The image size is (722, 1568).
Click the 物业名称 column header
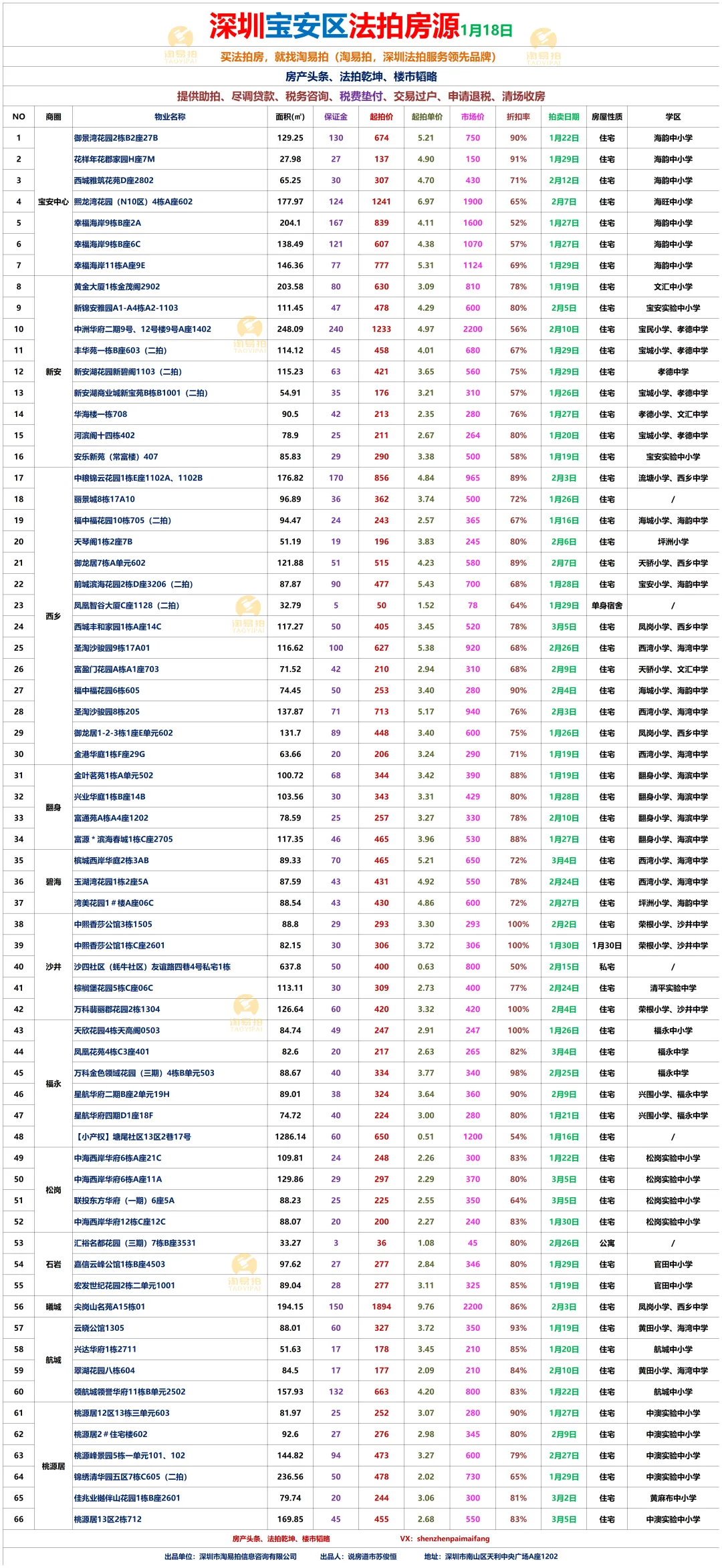[x=170, y=117]
